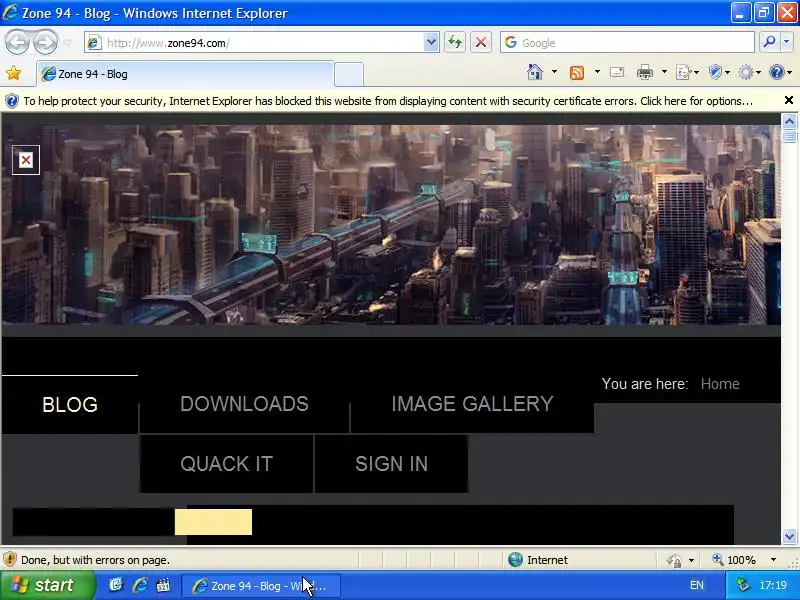The image size is (800, 600).
Task: Select the Zone 94 - Blog tab
Action: [x=186, y=74]
